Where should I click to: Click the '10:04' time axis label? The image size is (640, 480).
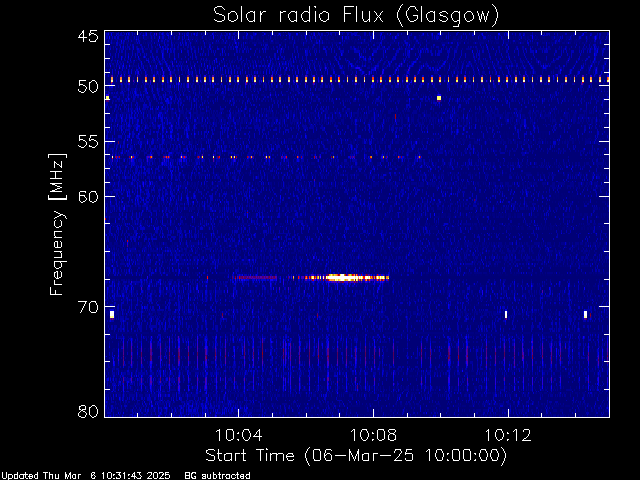(239, 435)
